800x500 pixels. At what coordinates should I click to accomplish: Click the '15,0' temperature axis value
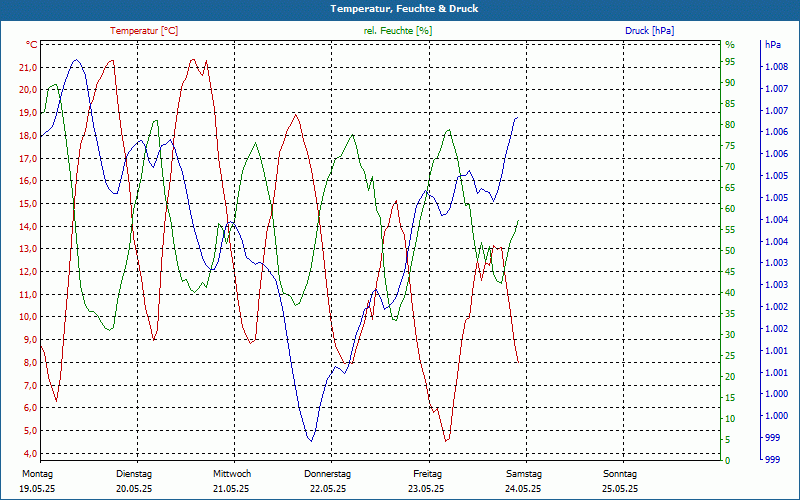pos(29,204)
